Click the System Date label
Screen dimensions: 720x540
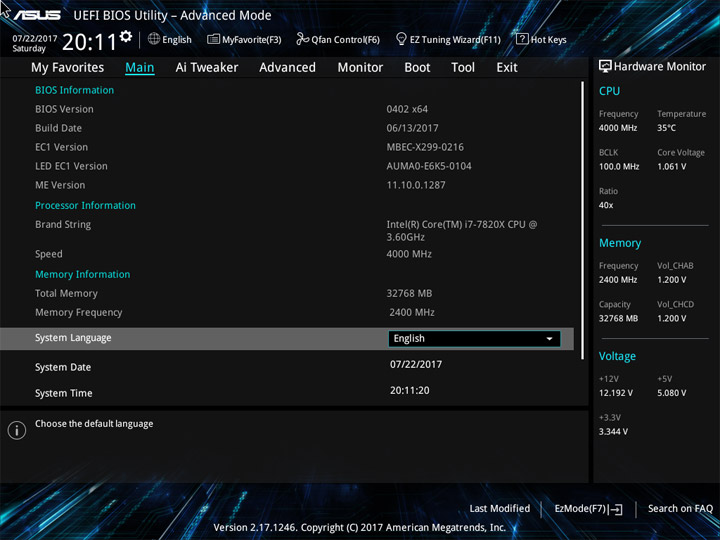point(63,367)
